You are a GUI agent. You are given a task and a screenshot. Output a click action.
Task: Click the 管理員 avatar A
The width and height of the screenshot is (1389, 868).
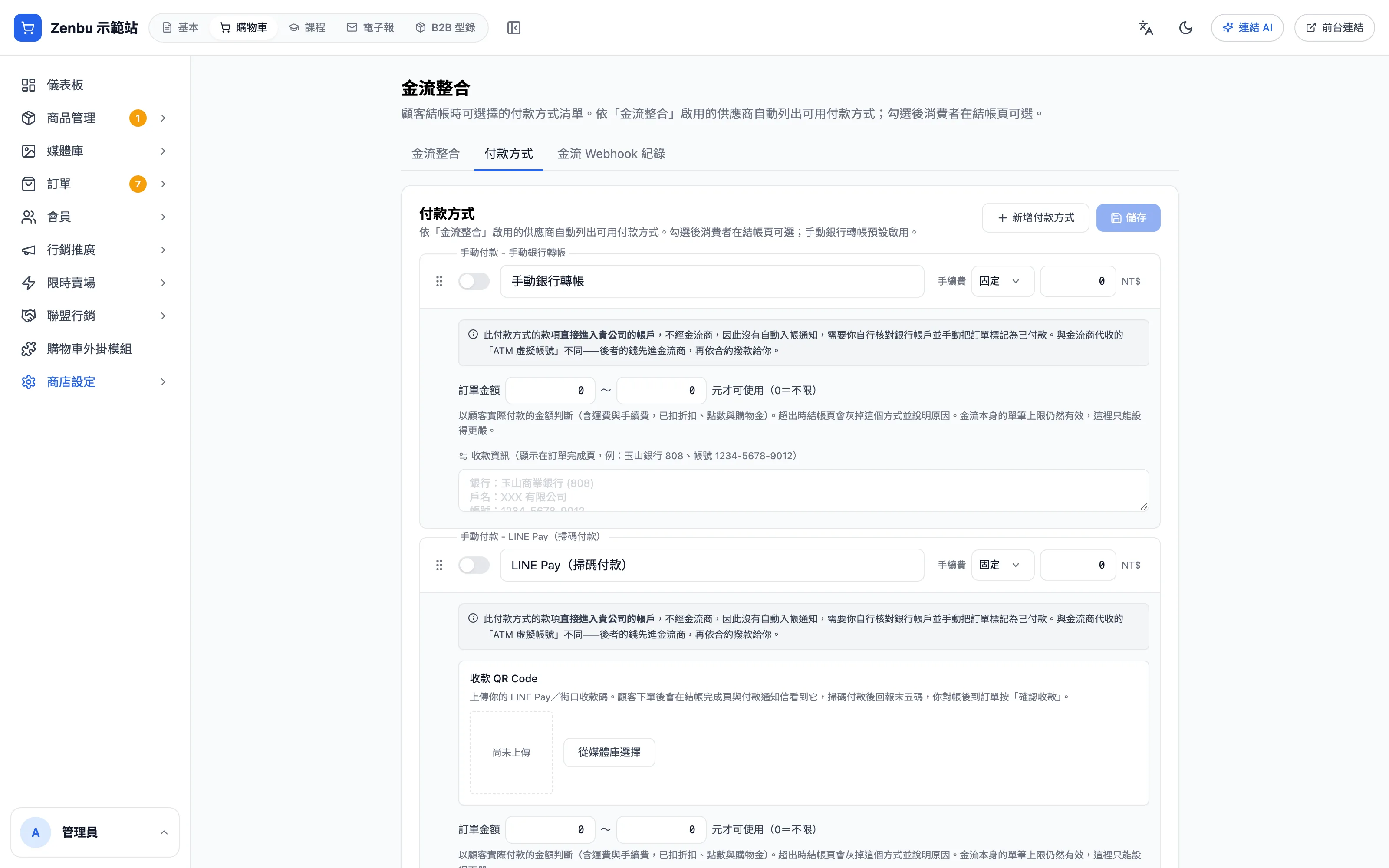[36, 832]
